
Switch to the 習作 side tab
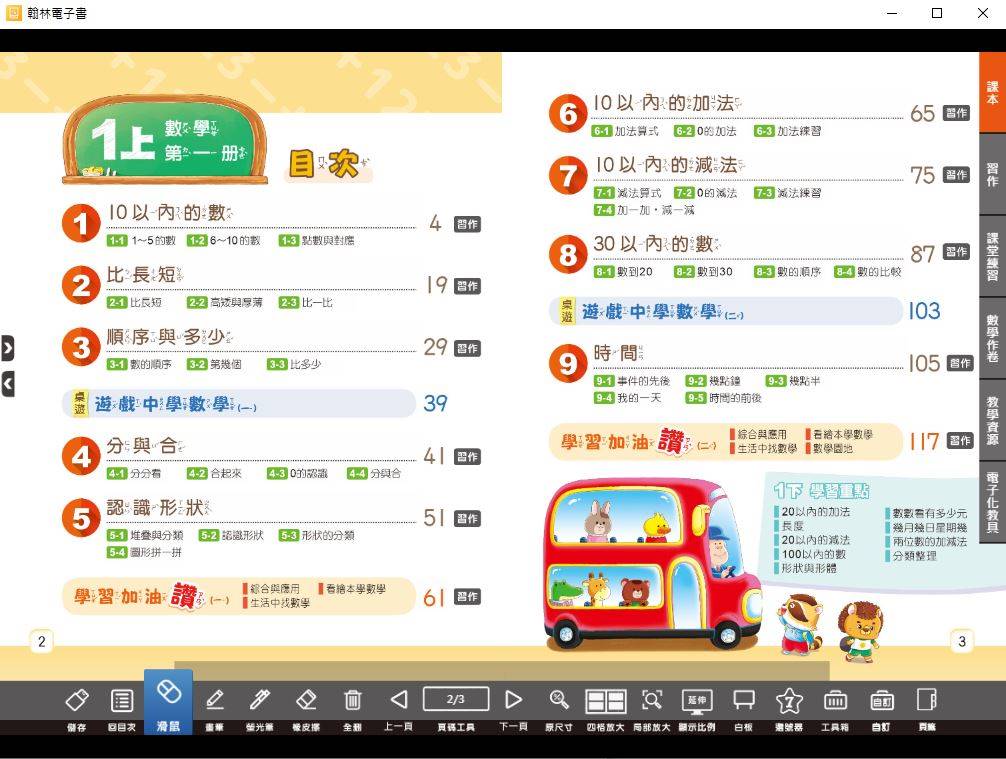[993, 175]
